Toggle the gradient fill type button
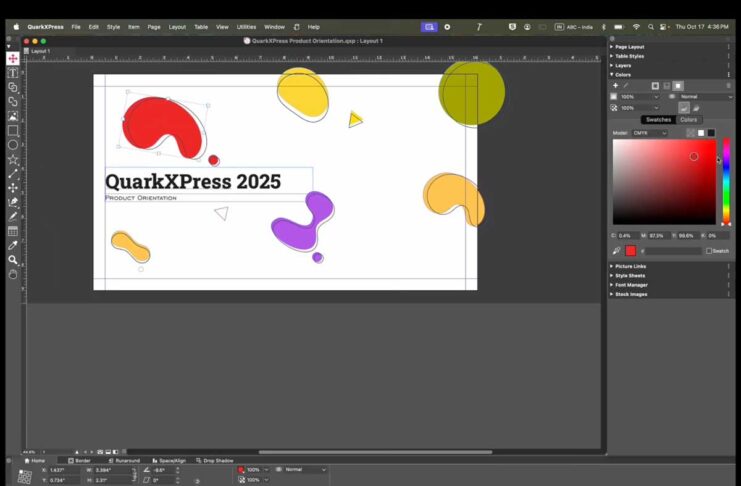Image resolution: width=741 pixels, height=486 pixels. (x=696, y=108)
